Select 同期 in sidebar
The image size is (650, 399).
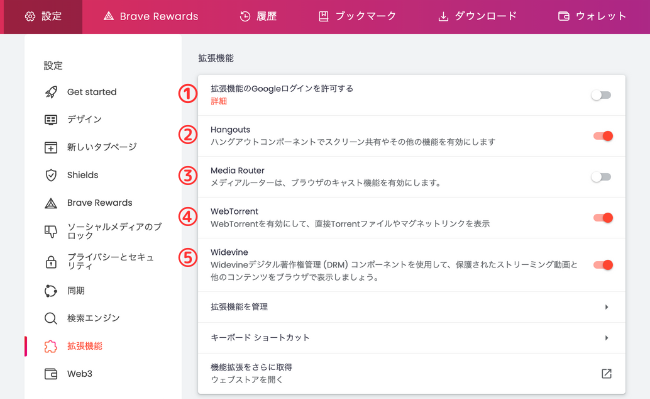coord(76,291)
